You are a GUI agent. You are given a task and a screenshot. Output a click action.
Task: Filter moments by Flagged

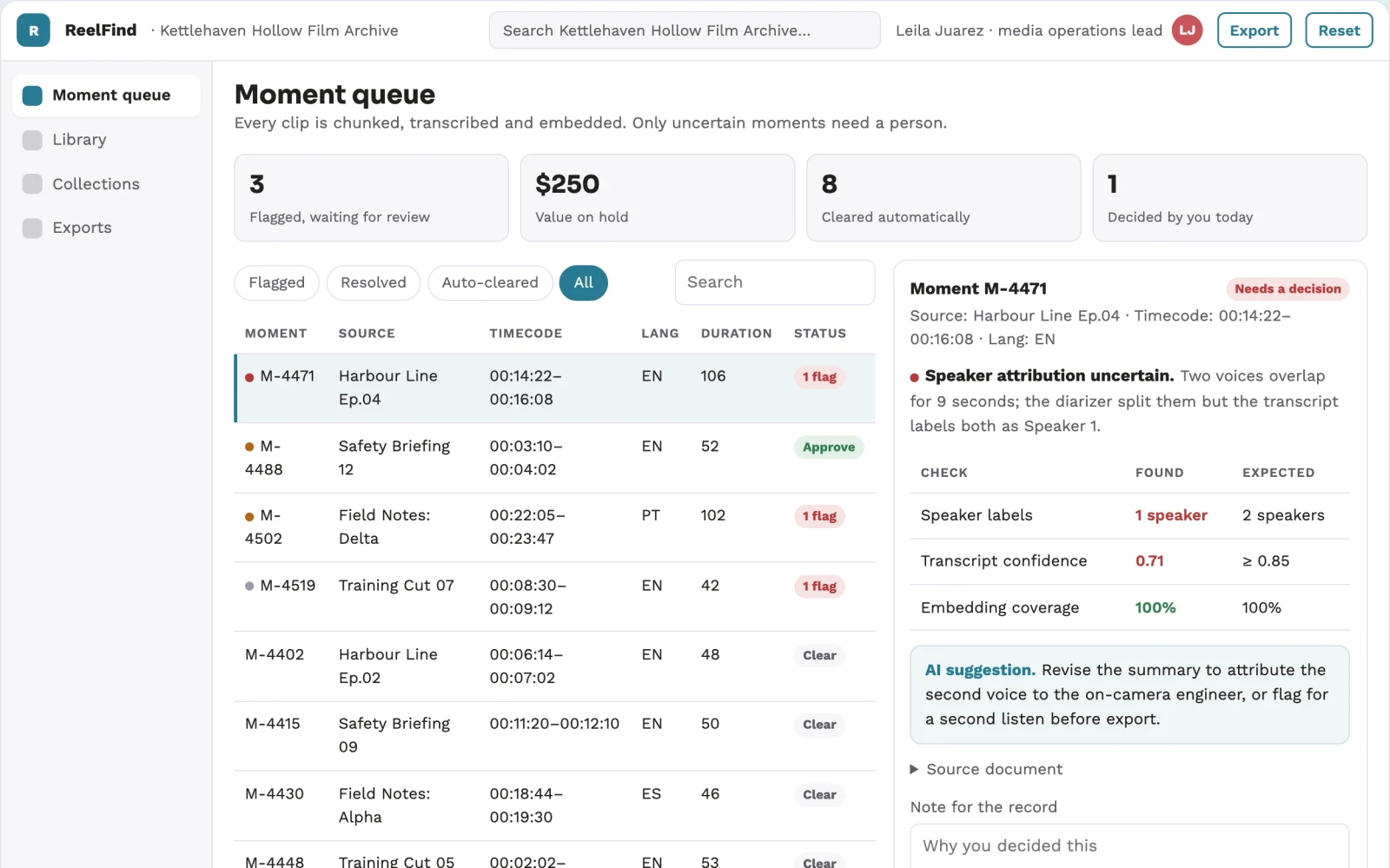coord(276,282)
